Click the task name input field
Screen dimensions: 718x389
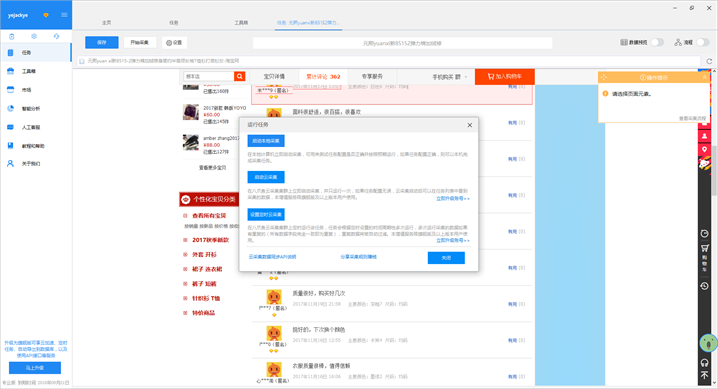(x=403, y=43)
